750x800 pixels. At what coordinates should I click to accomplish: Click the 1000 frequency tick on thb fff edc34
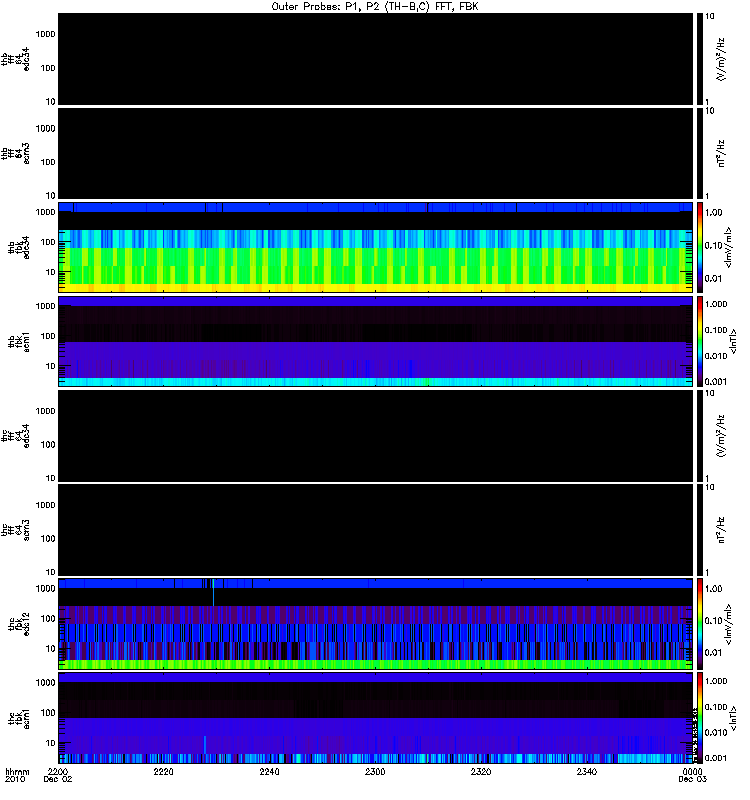[45, 34]
